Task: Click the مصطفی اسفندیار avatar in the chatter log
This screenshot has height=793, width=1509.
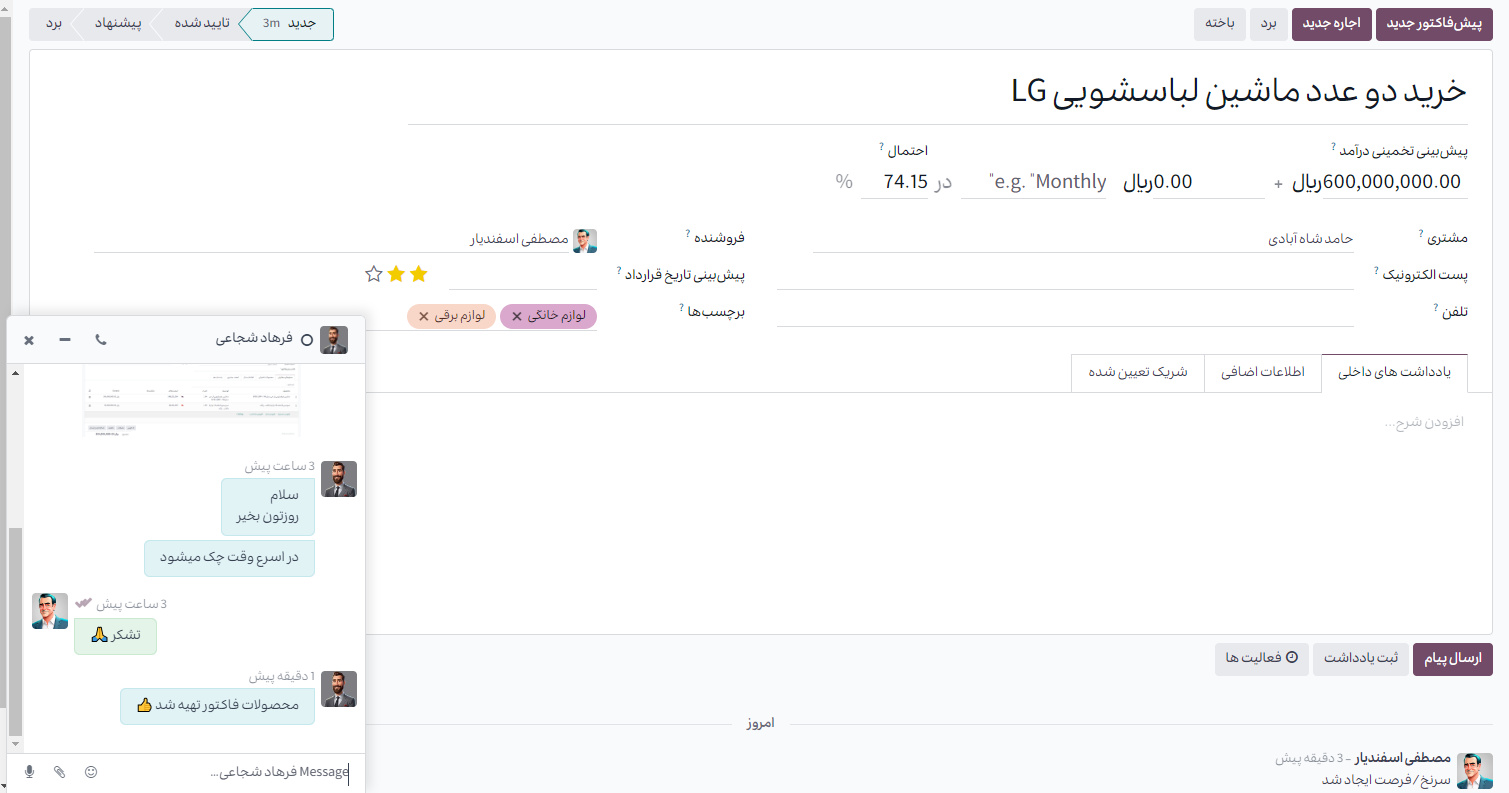Action: coord(1474,770)
